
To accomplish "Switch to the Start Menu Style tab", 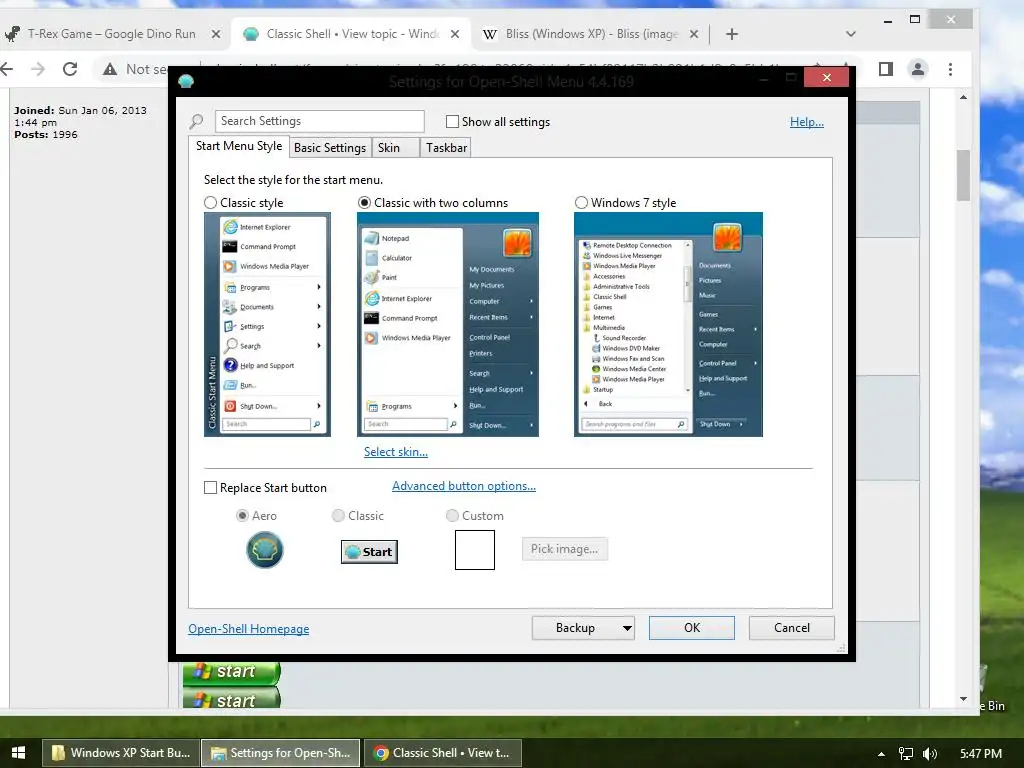I will [239, 146].
